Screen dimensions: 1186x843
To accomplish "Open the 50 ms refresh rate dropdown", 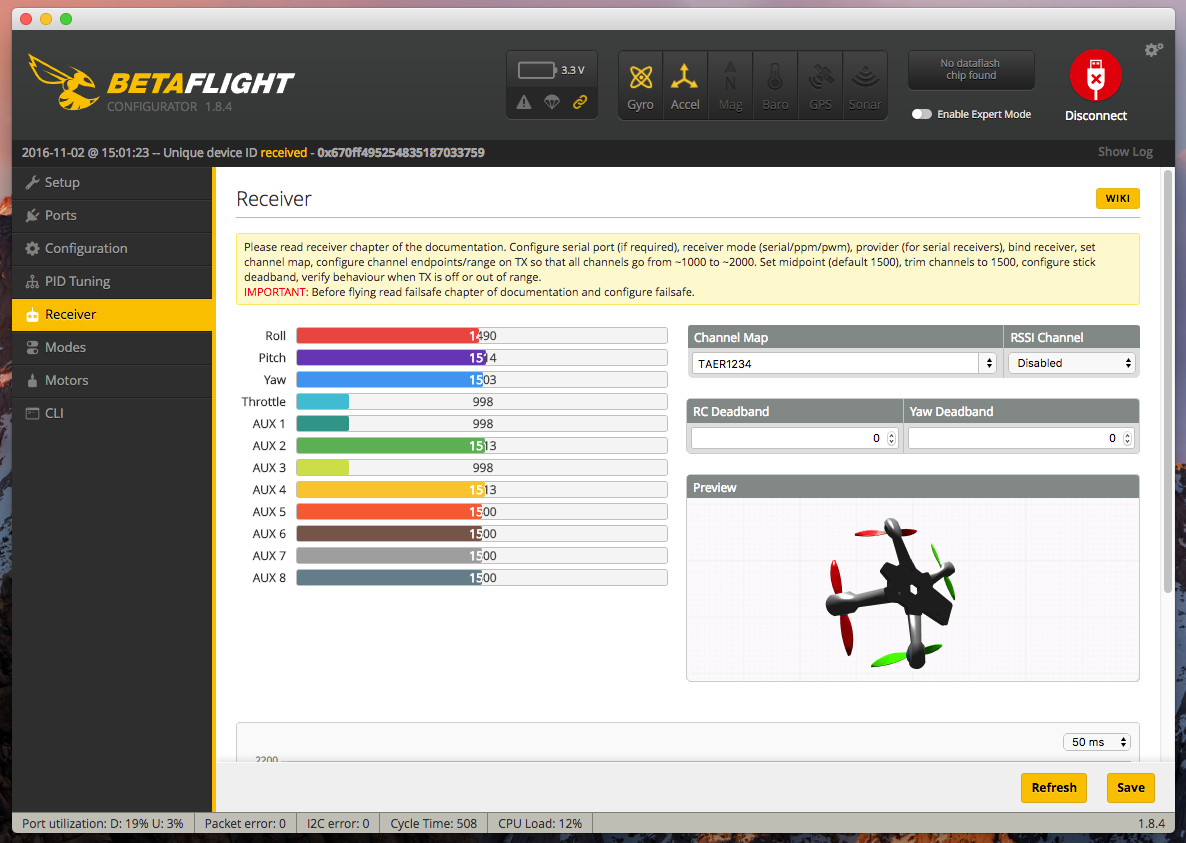I will point(1097,742).
